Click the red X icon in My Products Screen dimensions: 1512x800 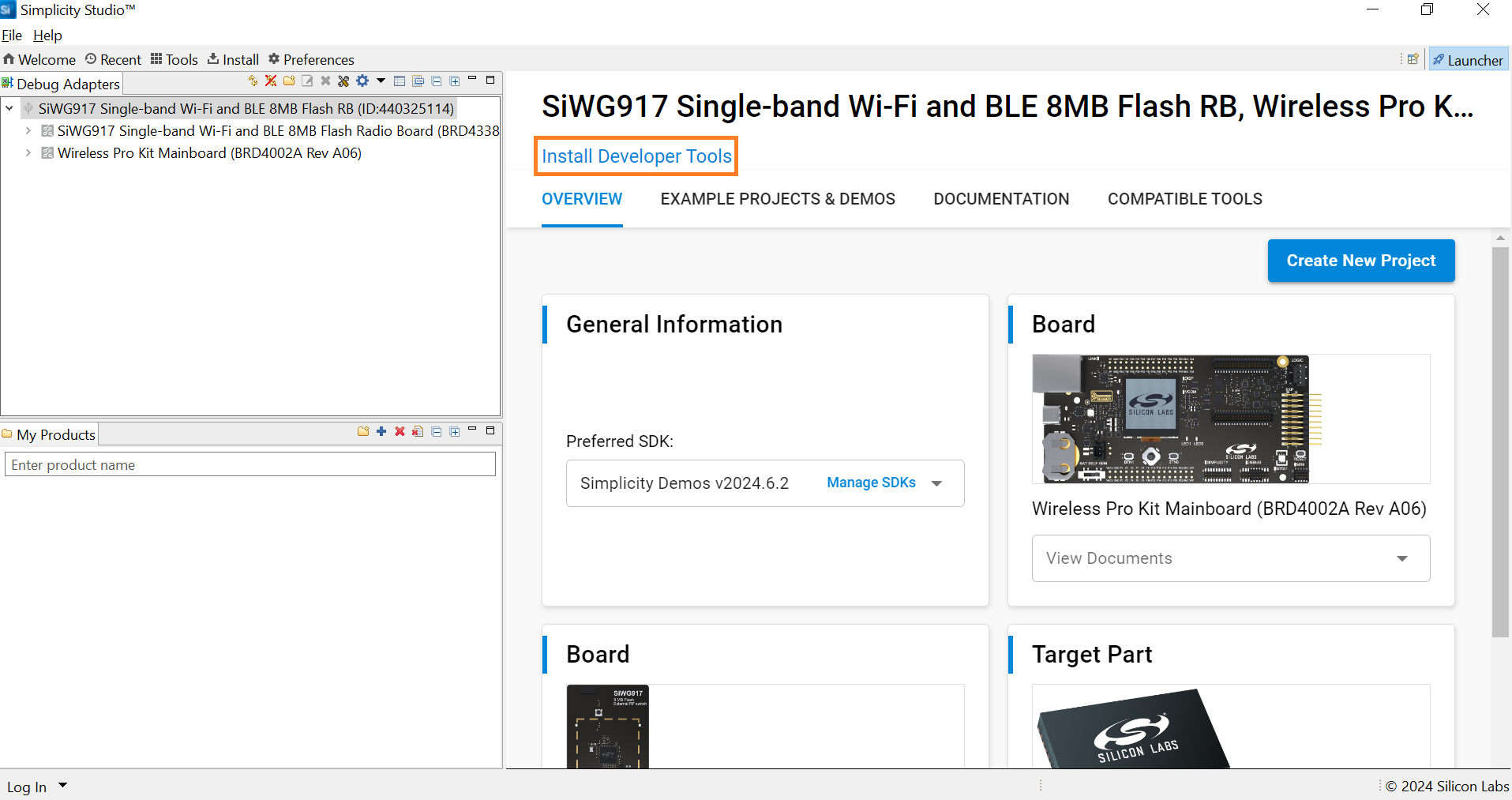[x=400, y=431]
